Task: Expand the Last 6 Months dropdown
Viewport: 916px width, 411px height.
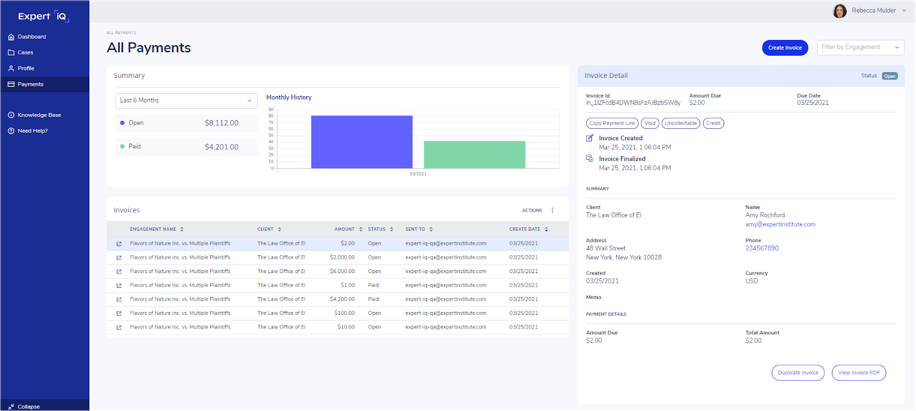Action: (x=186, y=101)
